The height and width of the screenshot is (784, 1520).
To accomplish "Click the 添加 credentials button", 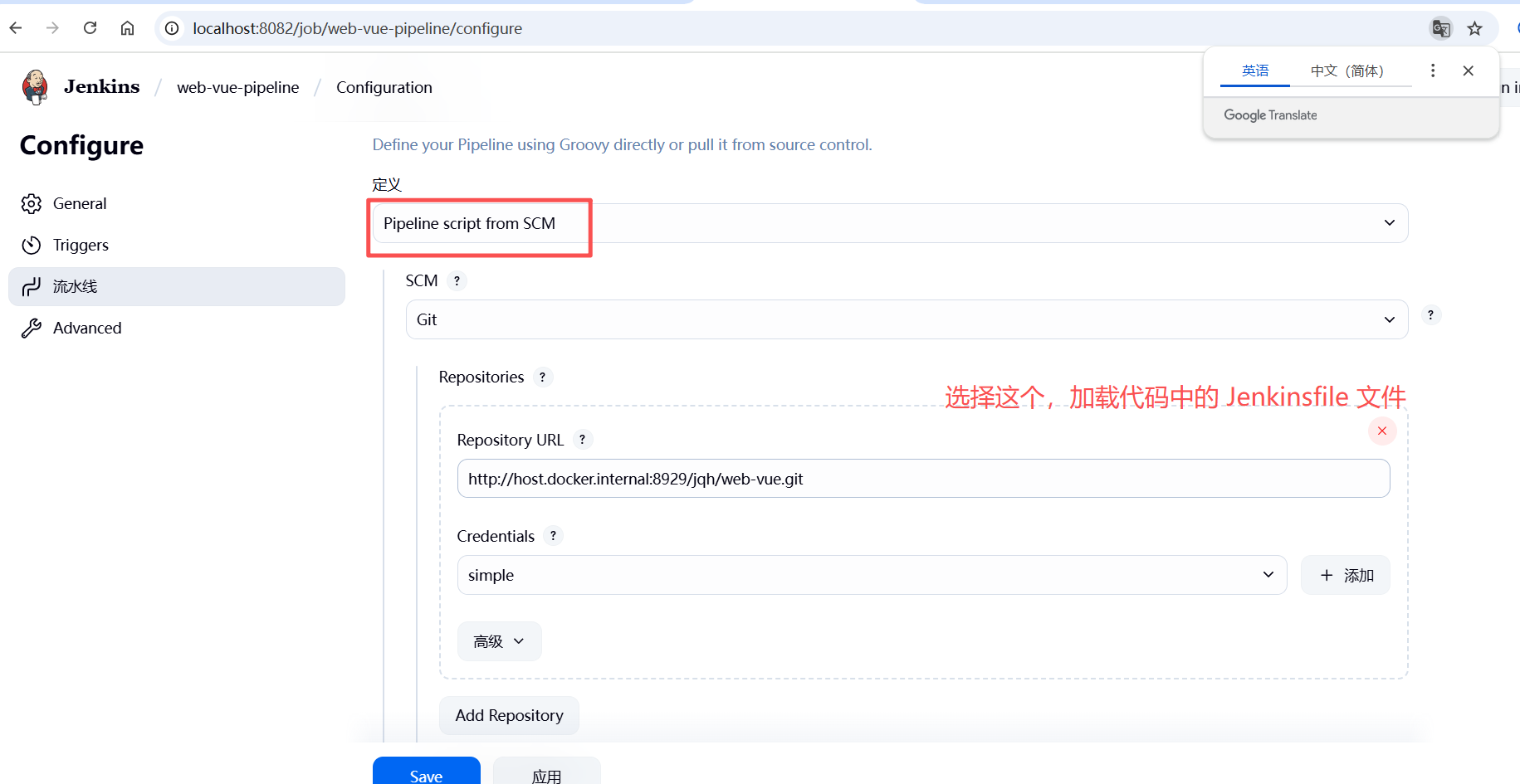I will 1345,575.
